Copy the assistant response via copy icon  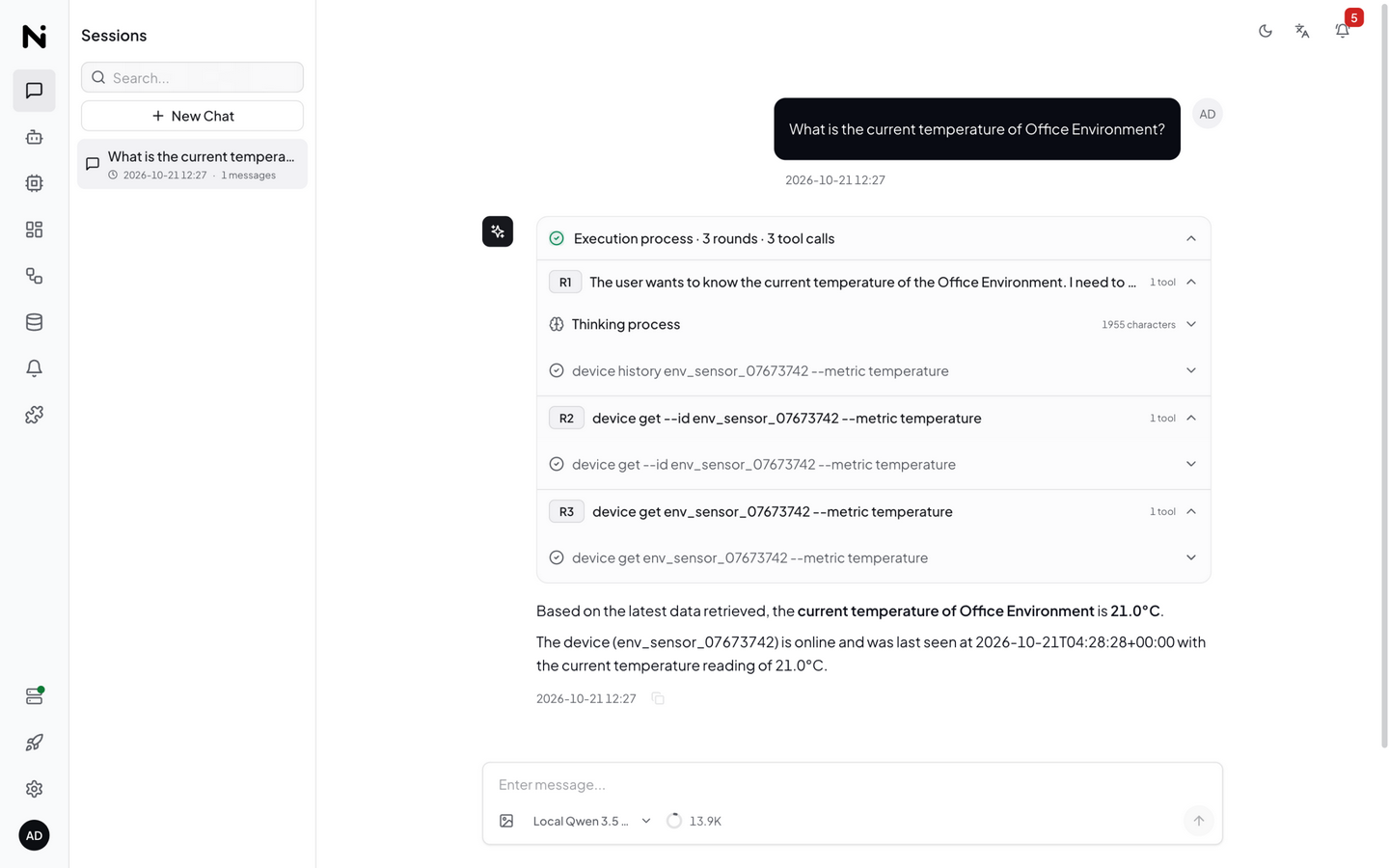pos(658,698)
